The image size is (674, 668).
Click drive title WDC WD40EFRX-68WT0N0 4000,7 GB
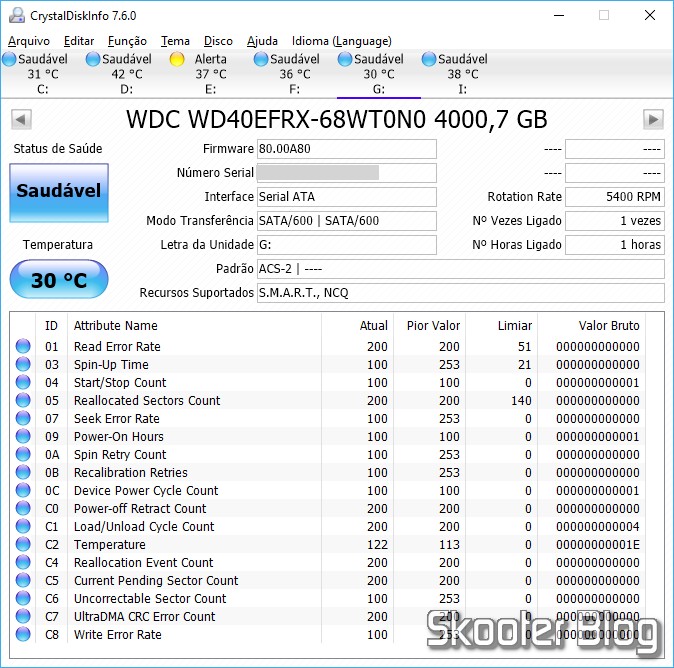tap(337, 120)
